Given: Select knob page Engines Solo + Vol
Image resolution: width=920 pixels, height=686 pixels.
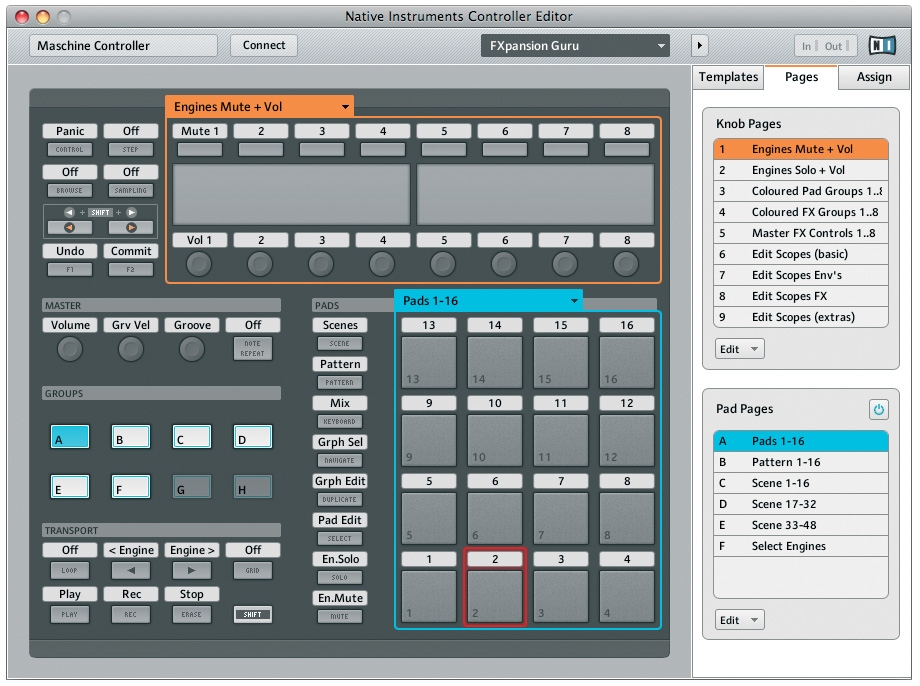Looking at the screenshot, I should click(x=801, y=170).
